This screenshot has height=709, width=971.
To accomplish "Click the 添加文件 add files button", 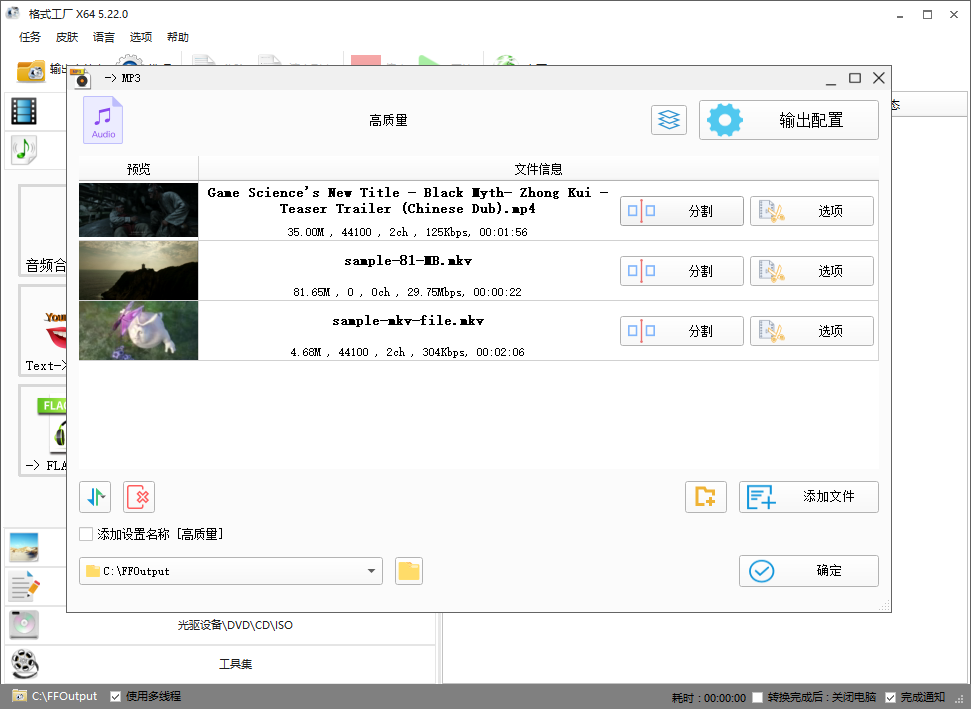I will coord(808,496).
